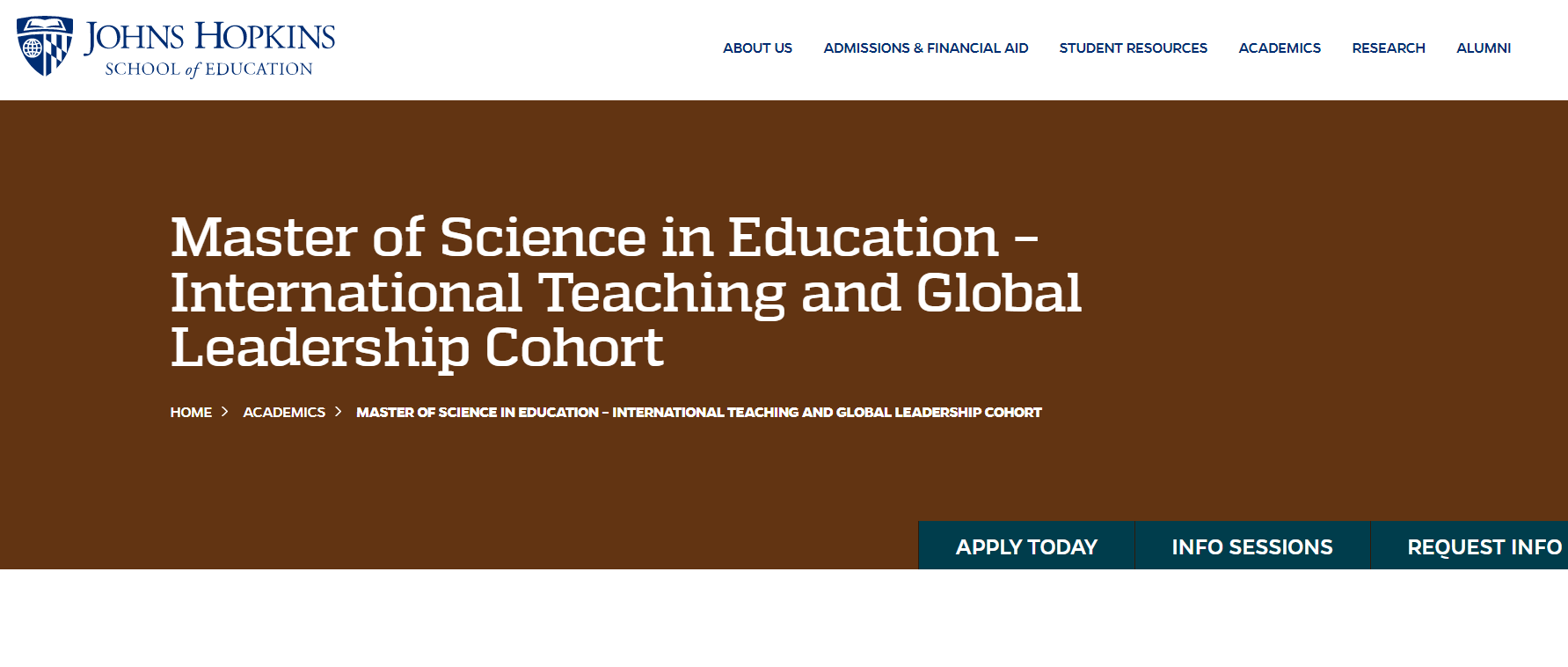Open the Academics navigation menu
Screen dimensions: 1568x667
1280,48
